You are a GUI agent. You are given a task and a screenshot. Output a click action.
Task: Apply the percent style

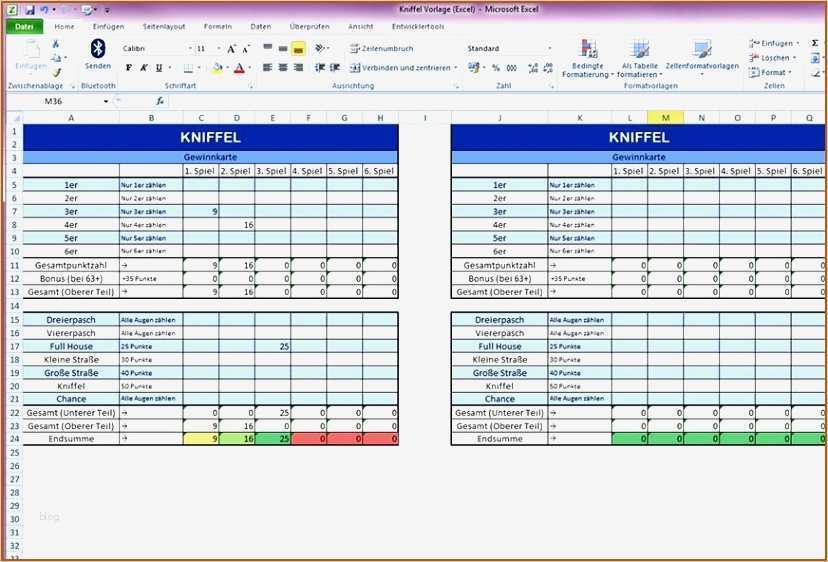pyautogui.click(x=496, y=68)
